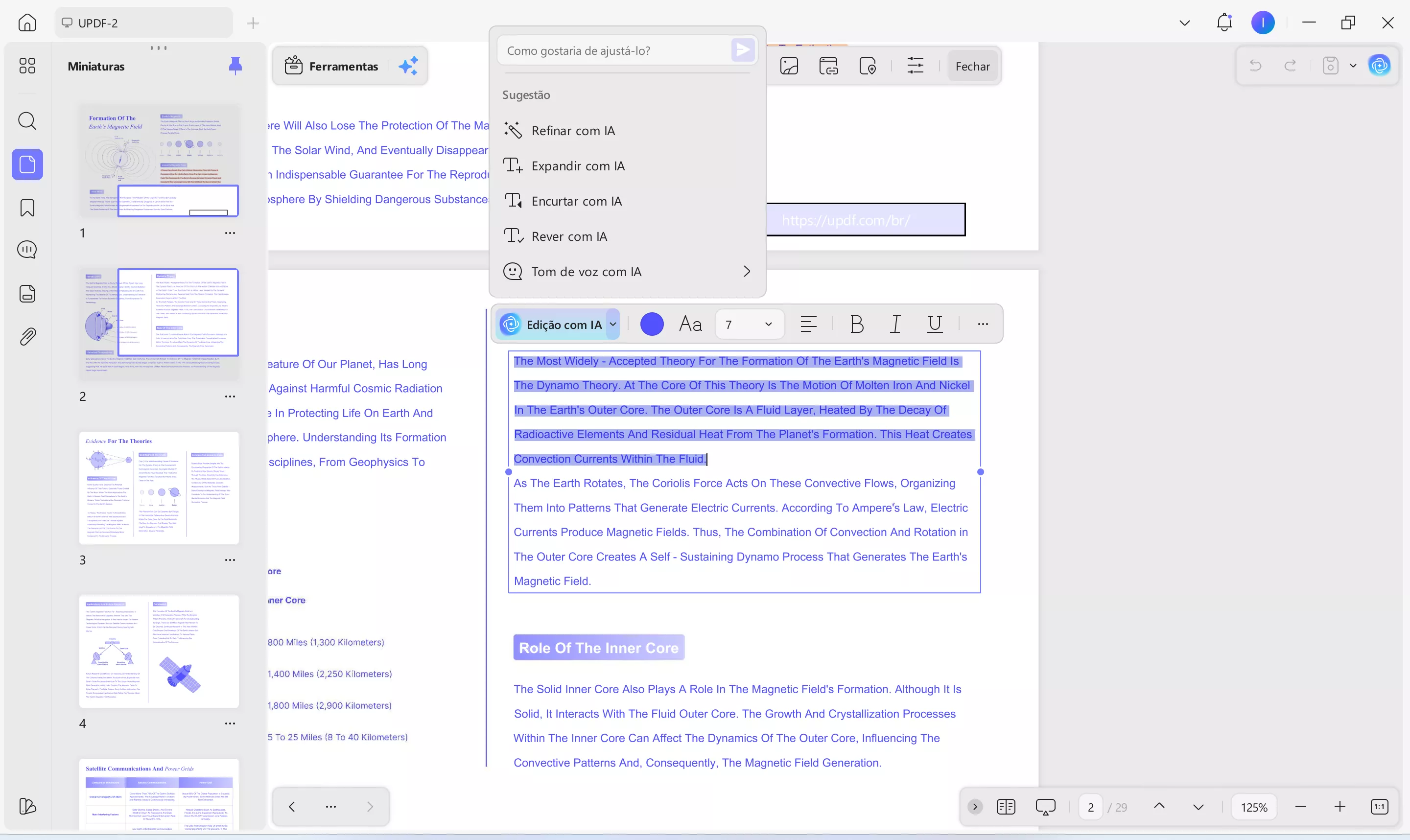Click the insert image toolbar icon
The image size is (1410, 840).
(x=789, y=66)
